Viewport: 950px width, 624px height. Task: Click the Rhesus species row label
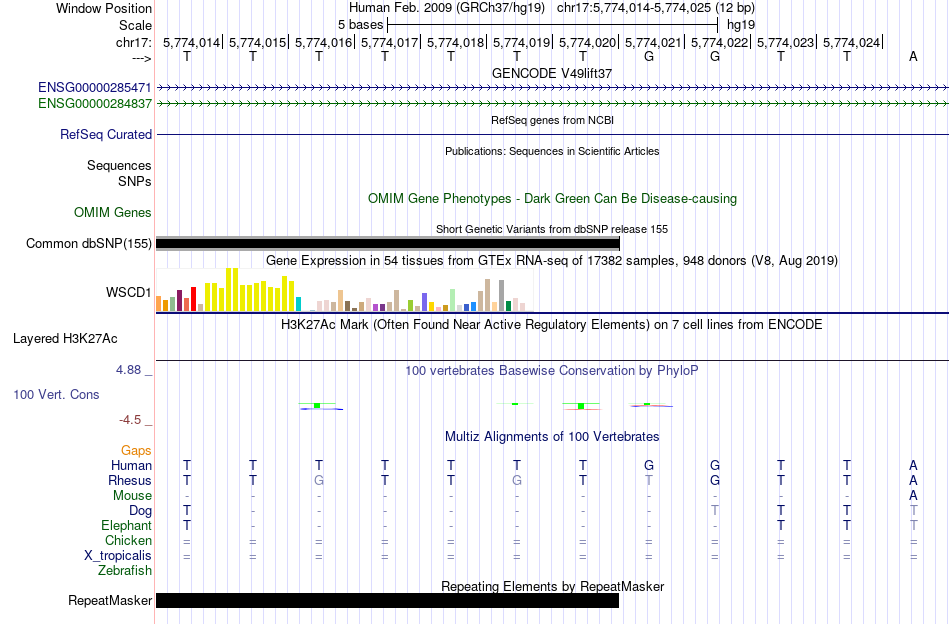130,481
